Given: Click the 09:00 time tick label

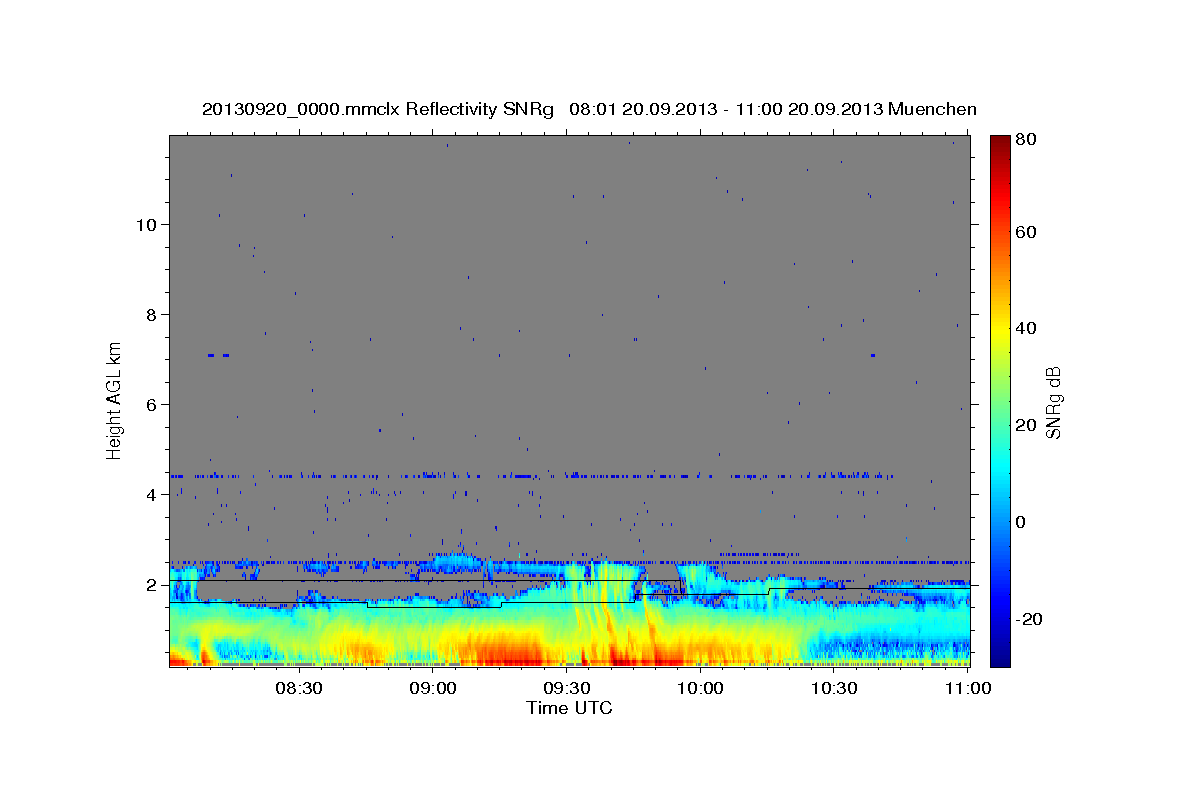Looking at the screenshot, I should (x=432, y=688).
